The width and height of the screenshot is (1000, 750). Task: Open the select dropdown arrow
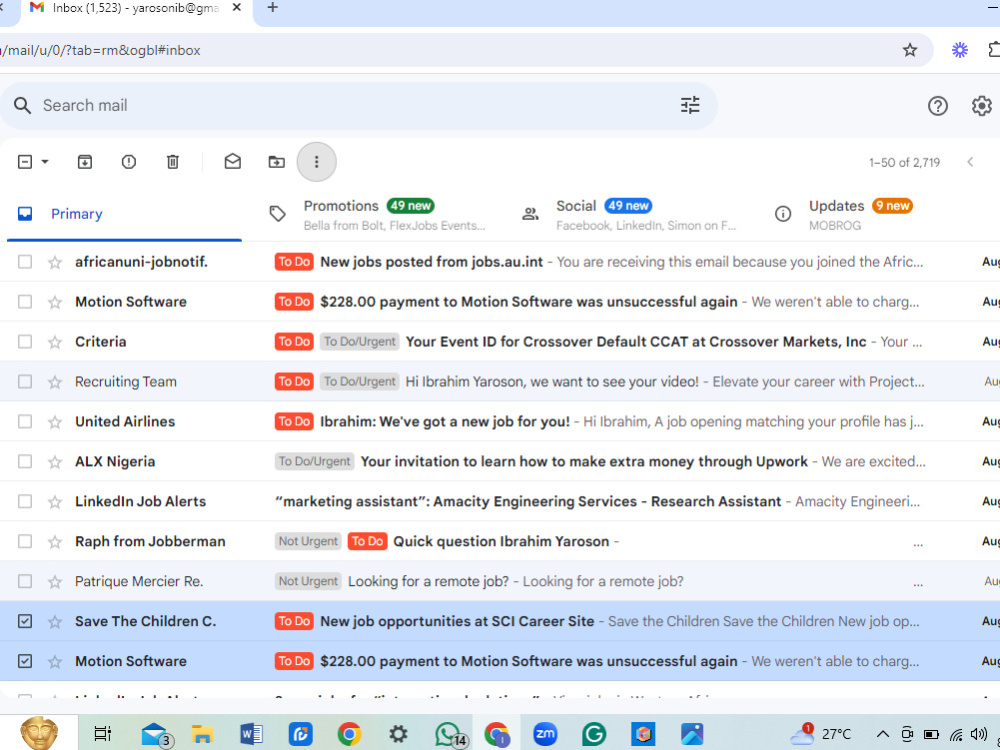click(45, 162)
